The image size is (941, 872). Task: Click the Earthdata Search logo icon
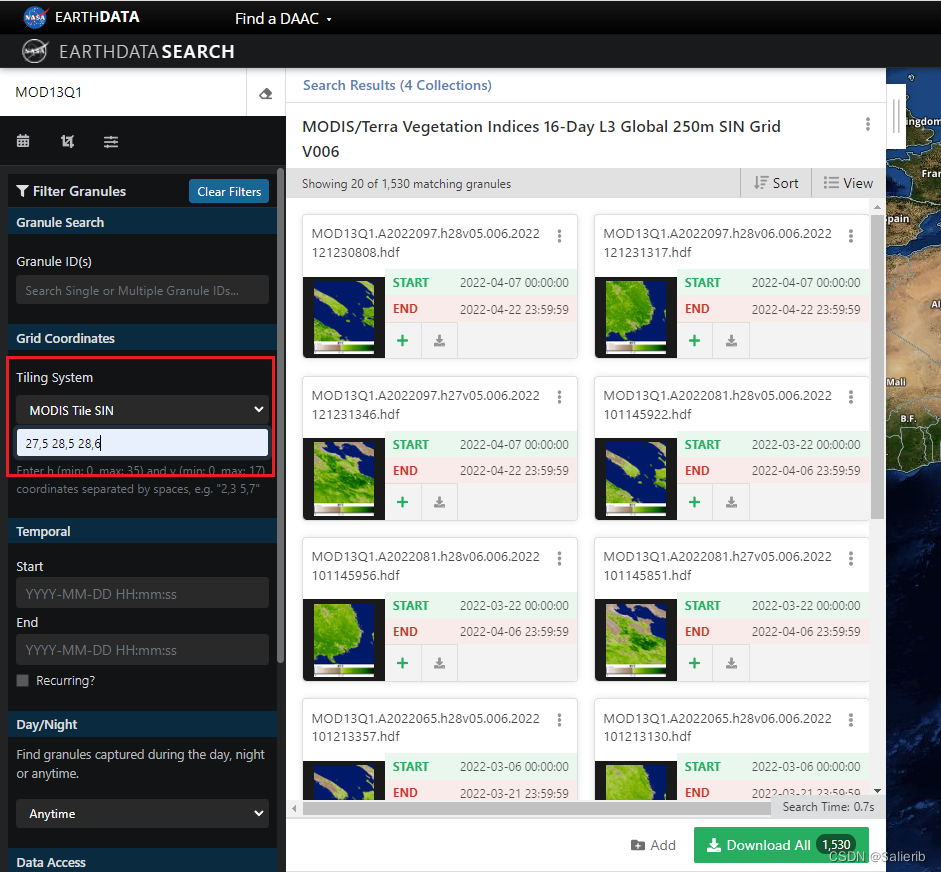pyautogui.click(x=35, y=52)
